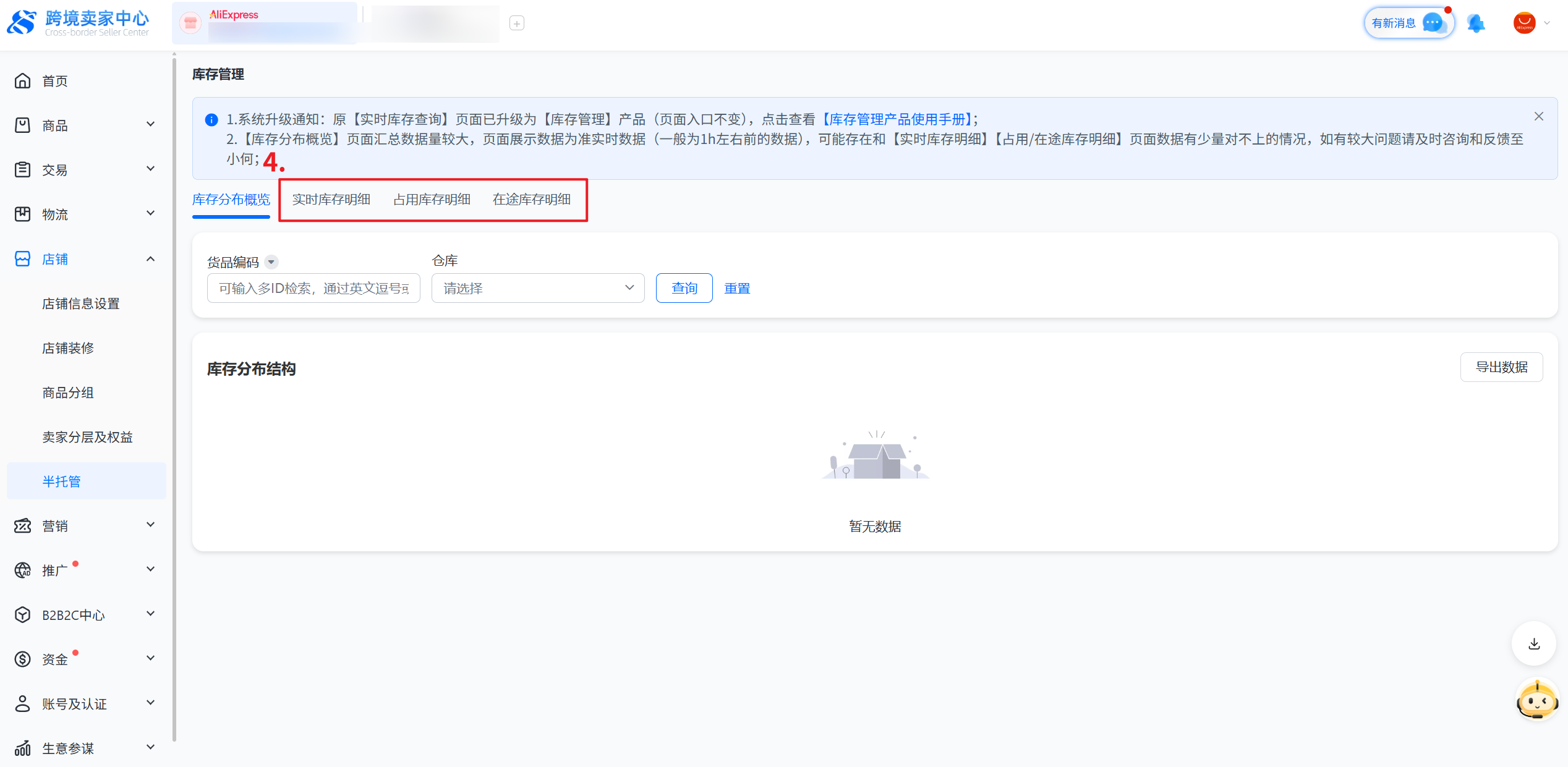The width and height of the screenshot is (1568, 767).
Task: Open the 仓库 请选择 dropdown
Action: click(537, 288)
